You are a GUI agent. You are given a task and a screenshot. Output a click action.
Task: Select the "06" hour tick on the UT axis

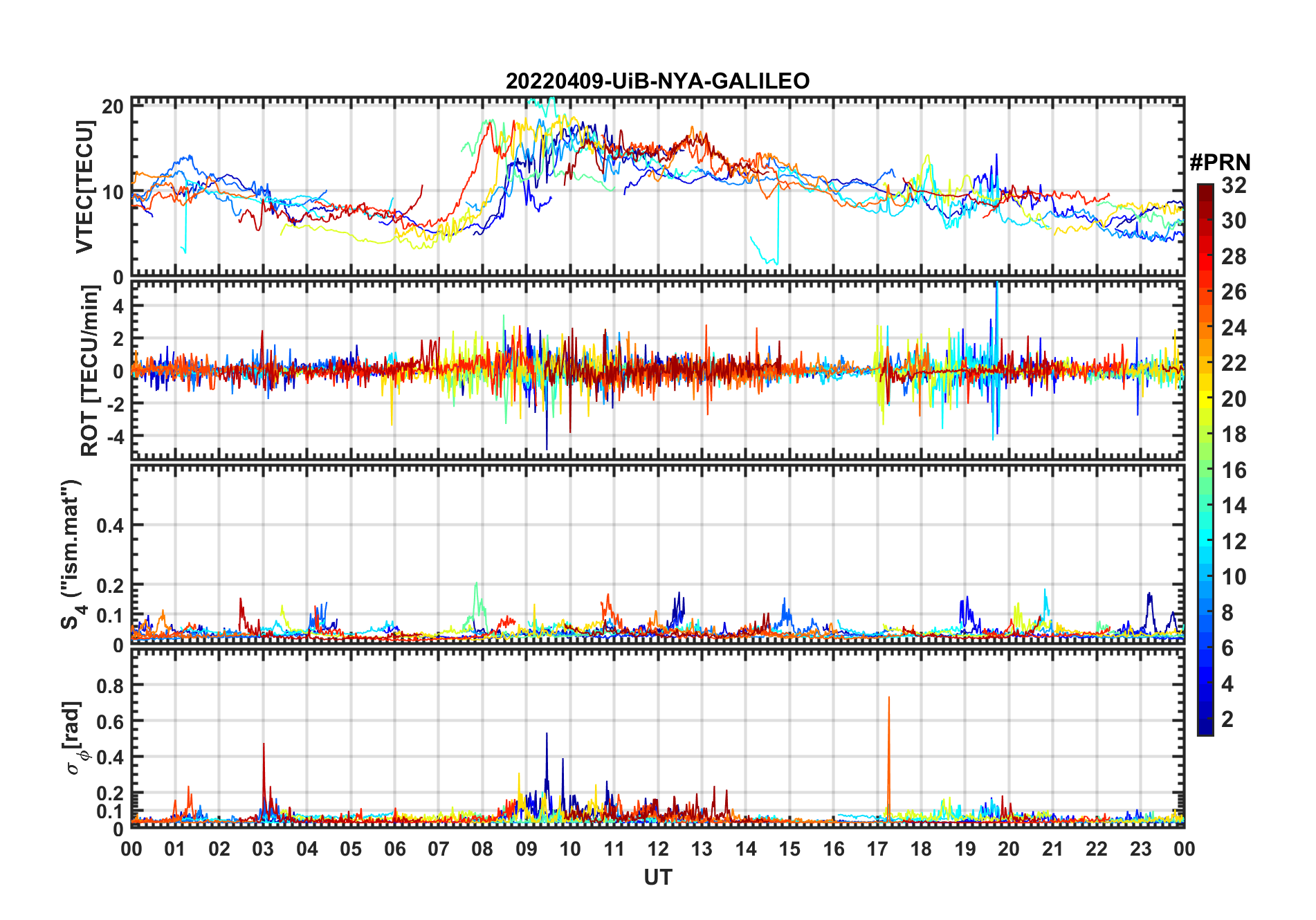coord(394,849)
